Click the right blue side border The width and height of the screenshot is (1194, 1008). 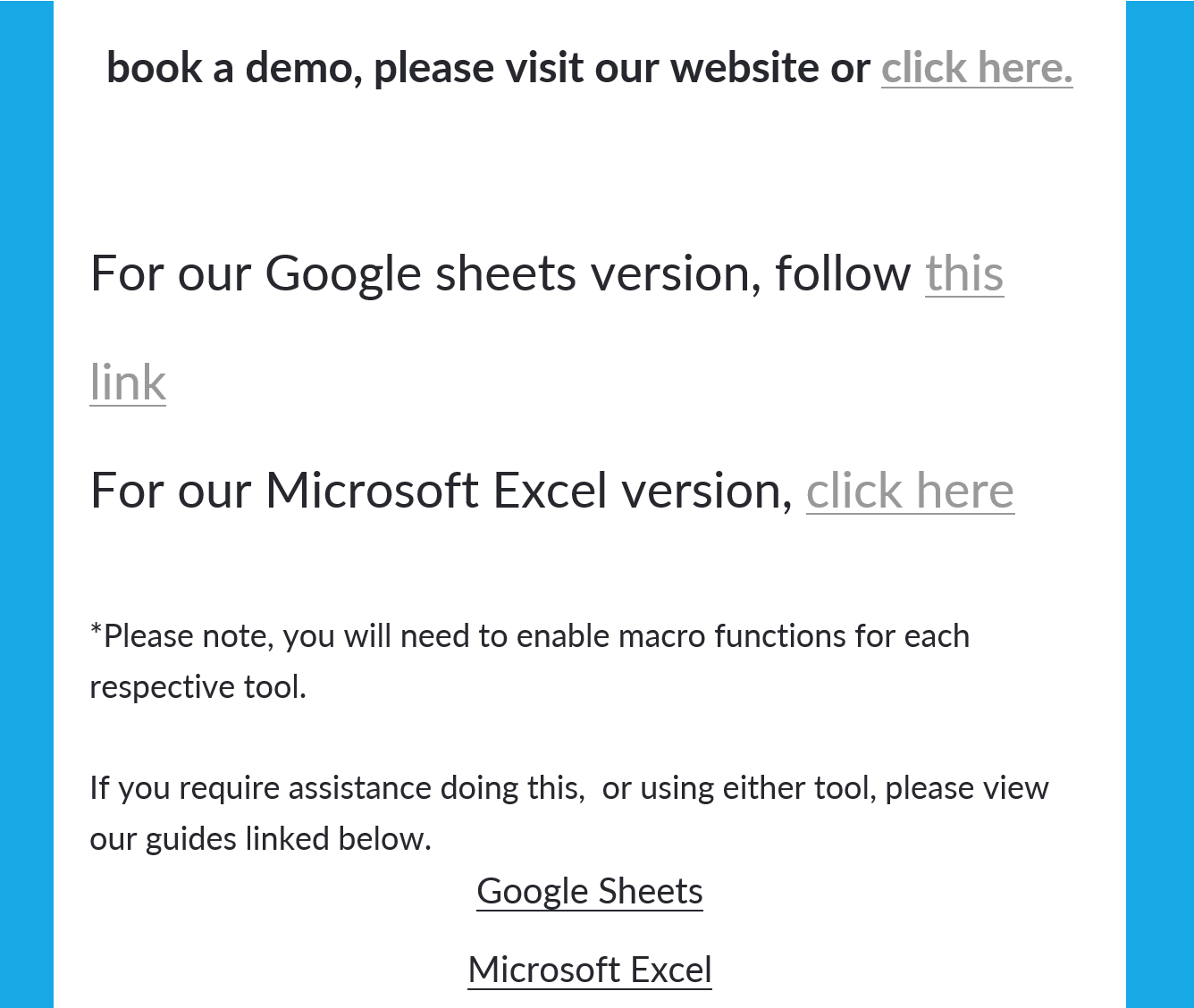tap(1160, 504)
